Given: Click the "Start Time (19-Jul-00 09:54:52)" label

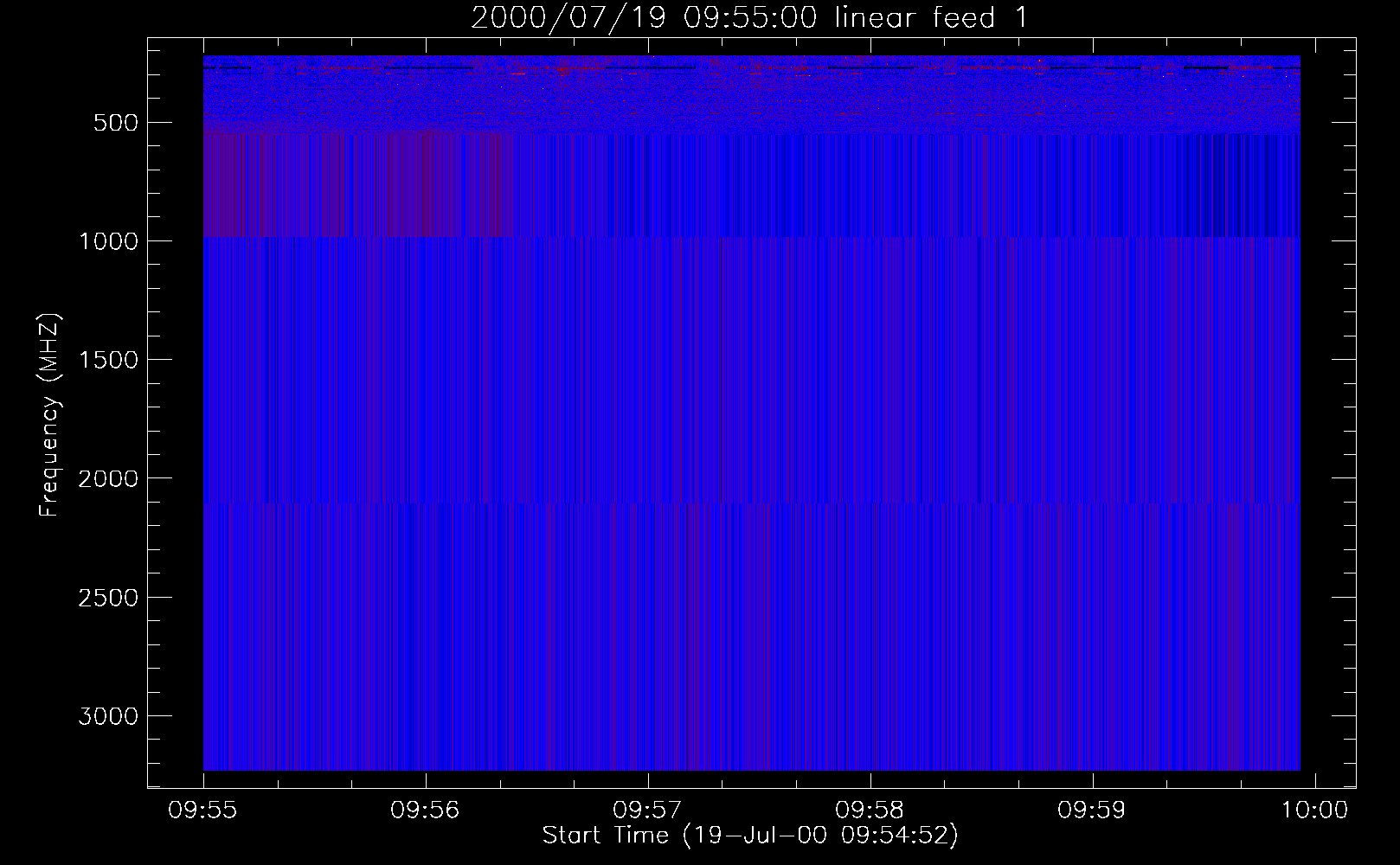Looking at the screenshot, I should pyautogui.click(x=750, y=836).
